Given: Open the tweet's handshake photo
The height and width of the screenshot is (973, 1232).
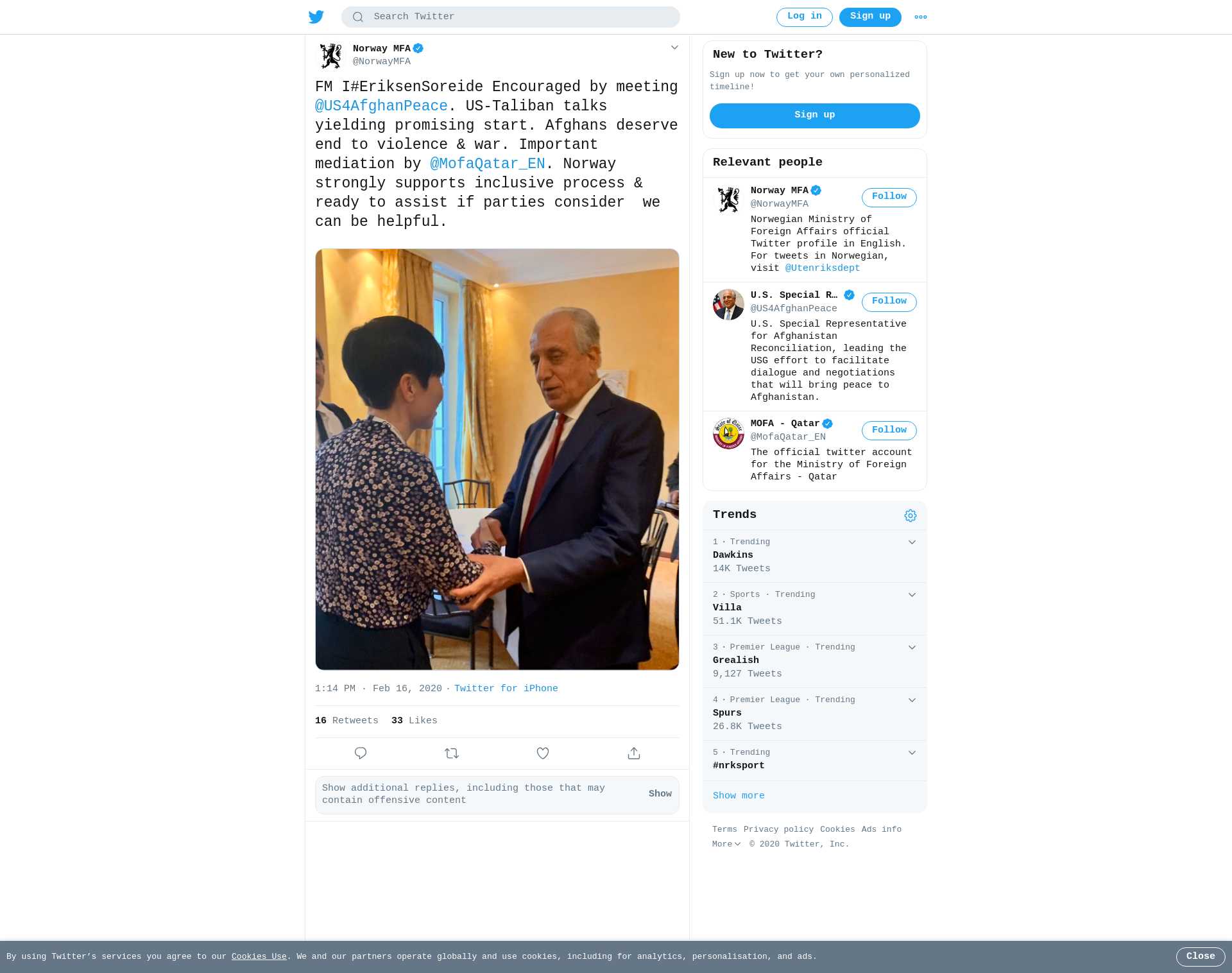Looking at the screenshot, I should coord(497,460).
